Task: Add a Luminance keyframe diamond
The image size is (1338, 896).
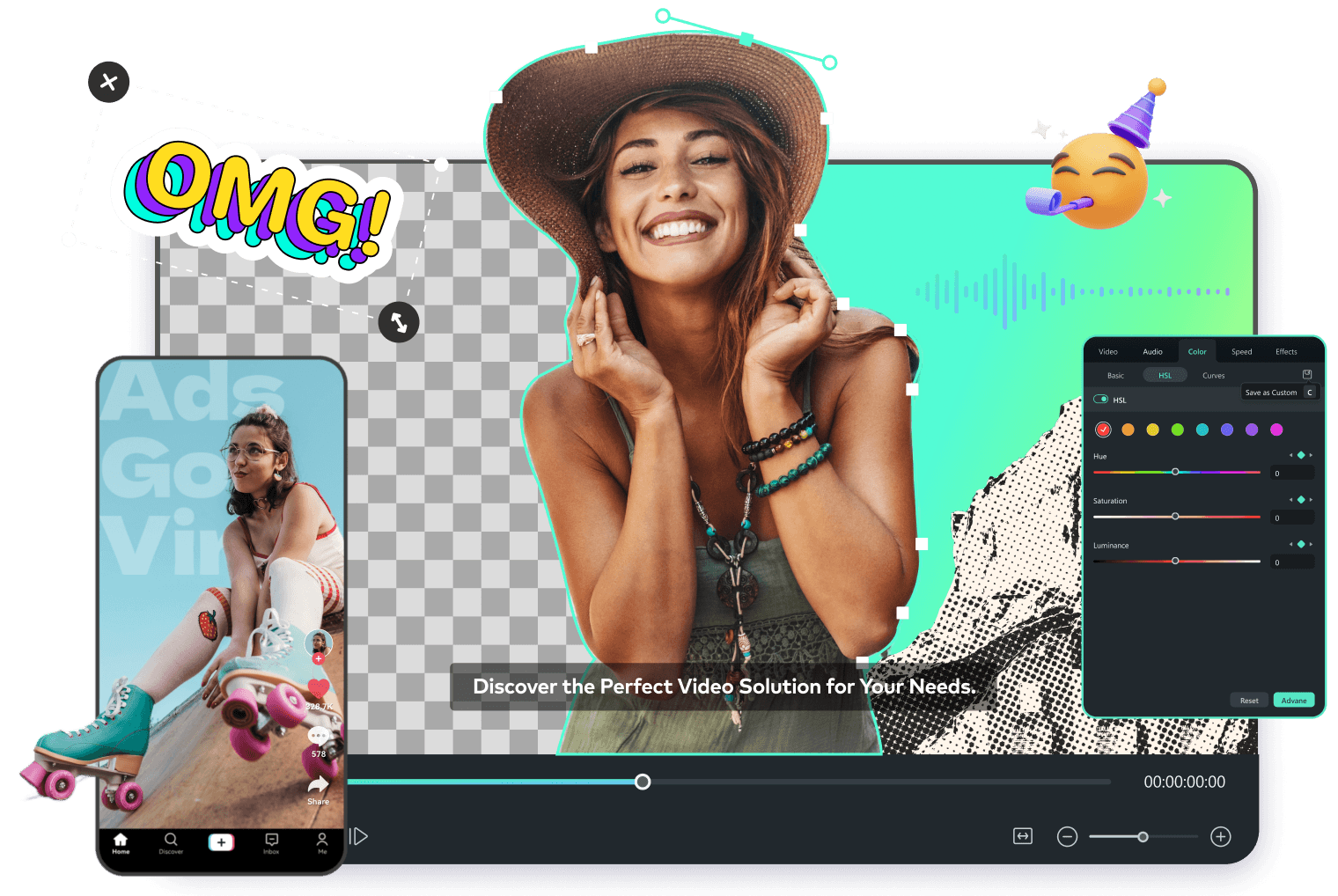Action: pos(1301,544)
